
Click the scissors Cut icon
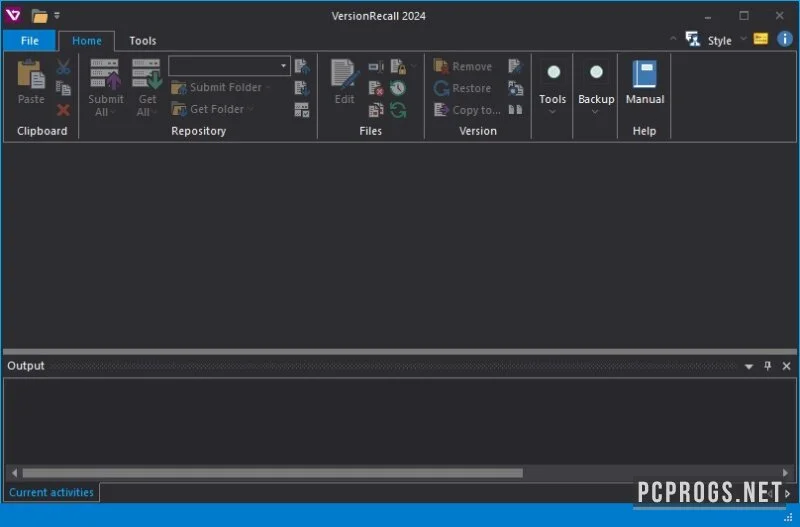(x=63, y=67)
